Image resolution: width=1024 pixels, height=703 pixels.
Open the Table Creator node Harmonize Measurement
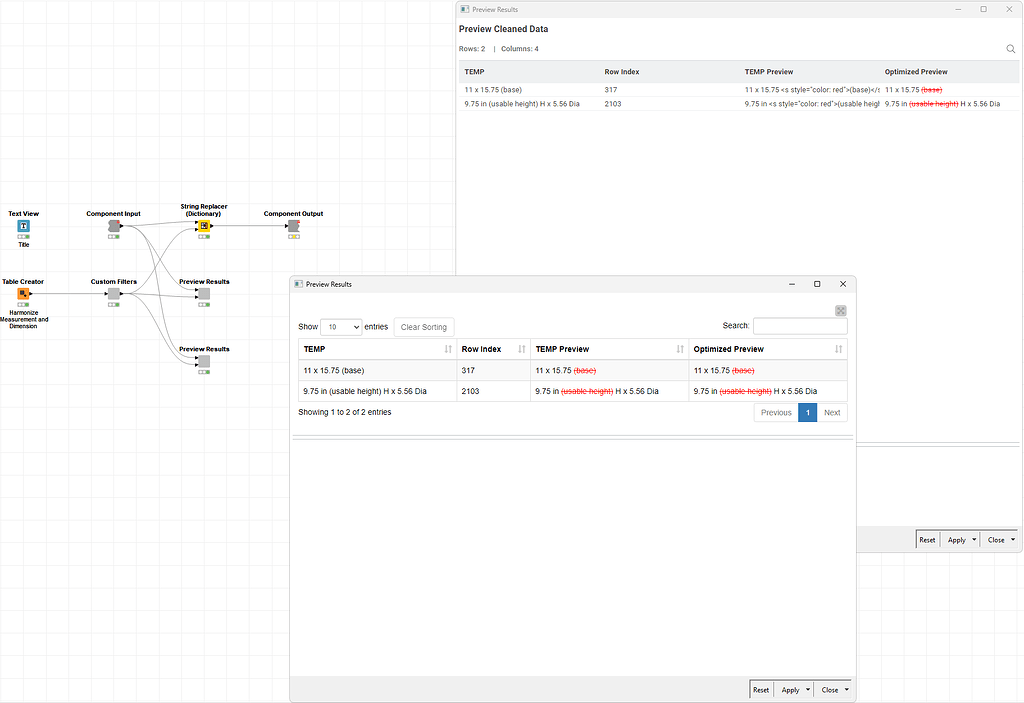coord(22,295)
